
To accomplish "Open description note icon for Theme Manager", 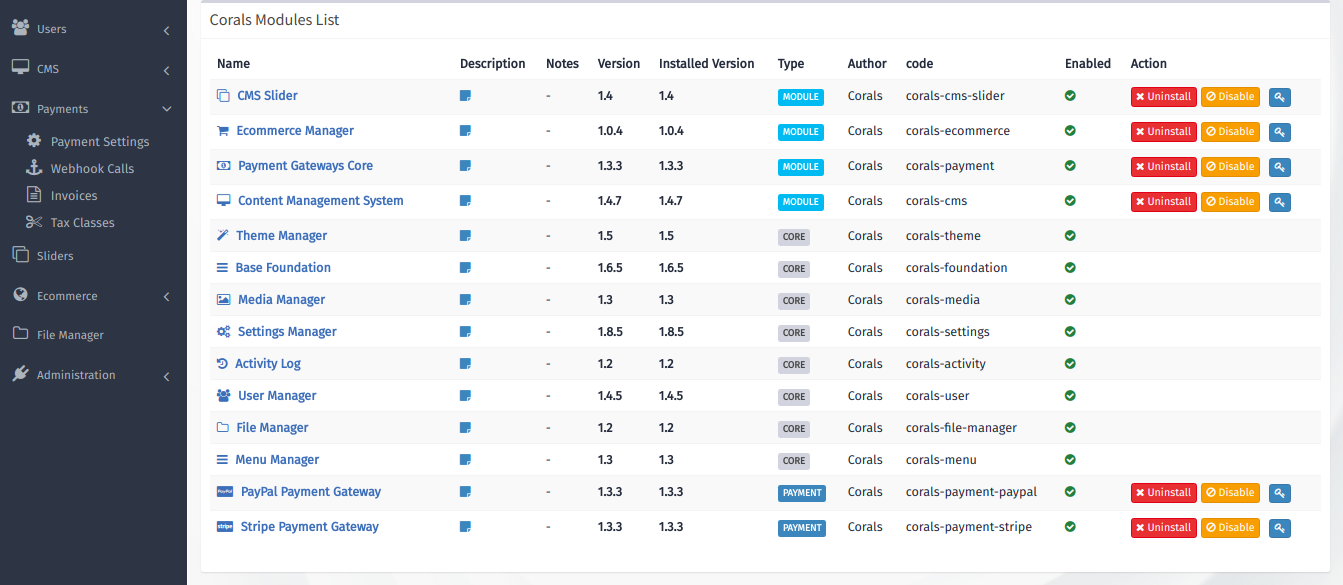I will 465,236.
